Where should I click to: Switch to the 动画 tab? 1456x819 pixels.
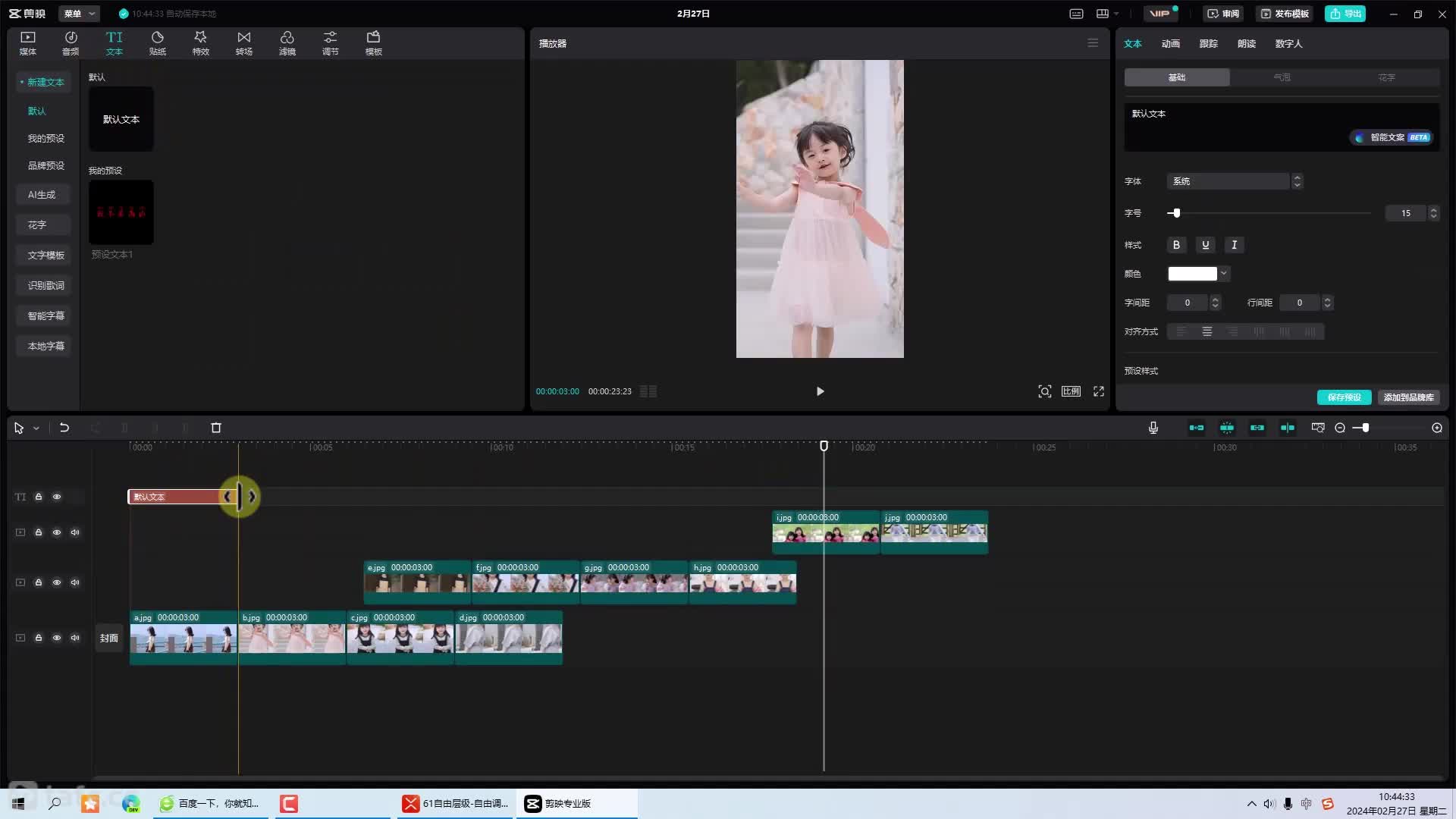tap(1171, 43)
